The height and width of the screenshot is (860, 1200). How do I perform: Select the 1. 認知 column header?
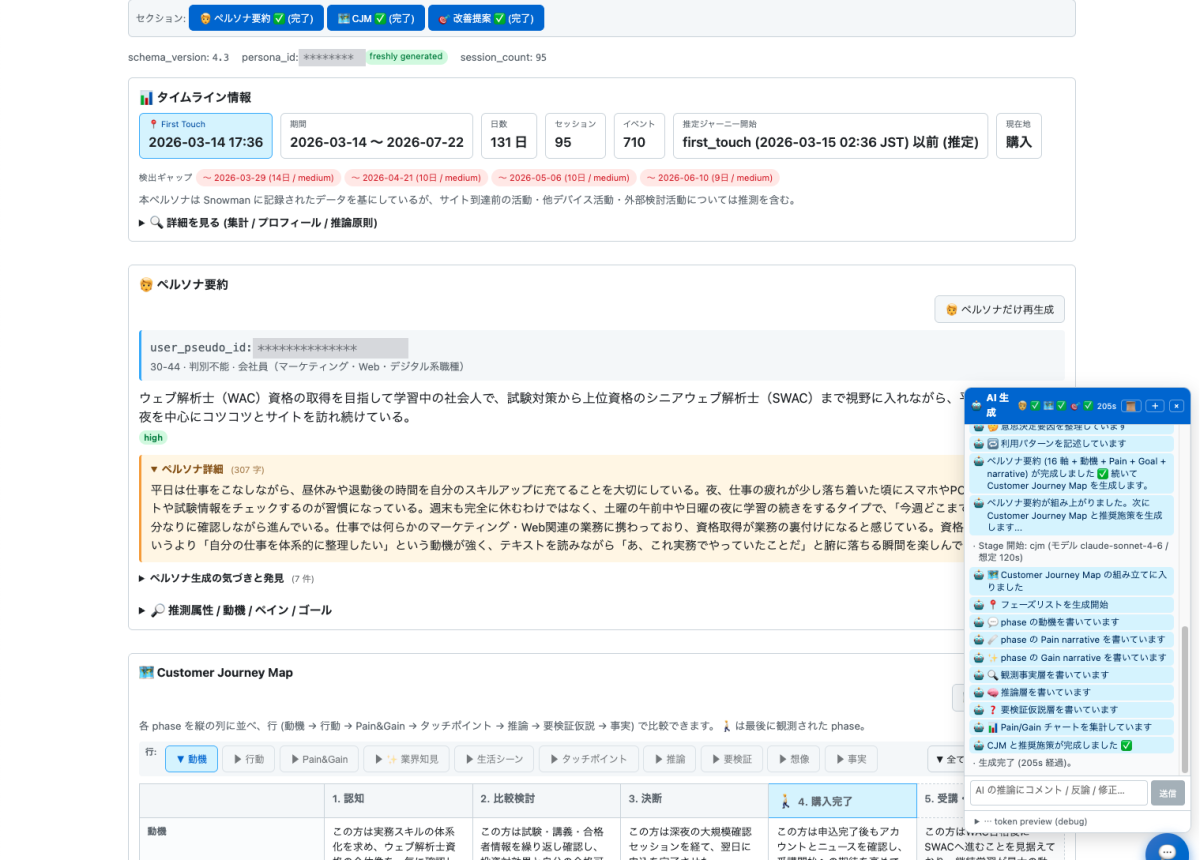point(398,799)
